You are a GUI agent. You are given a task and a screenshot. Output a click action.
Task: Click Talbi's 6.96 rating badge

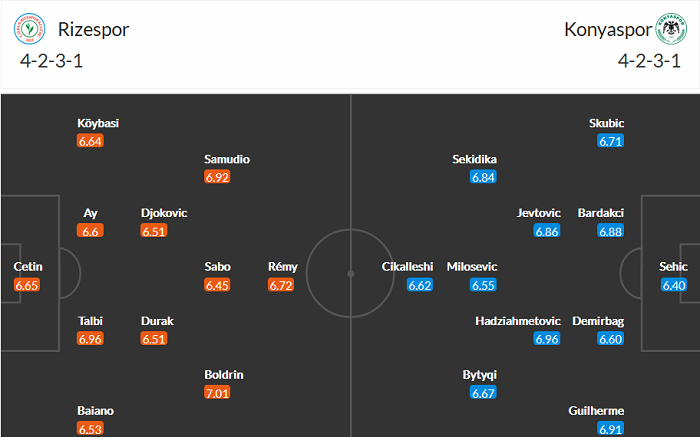coord(91,339)
